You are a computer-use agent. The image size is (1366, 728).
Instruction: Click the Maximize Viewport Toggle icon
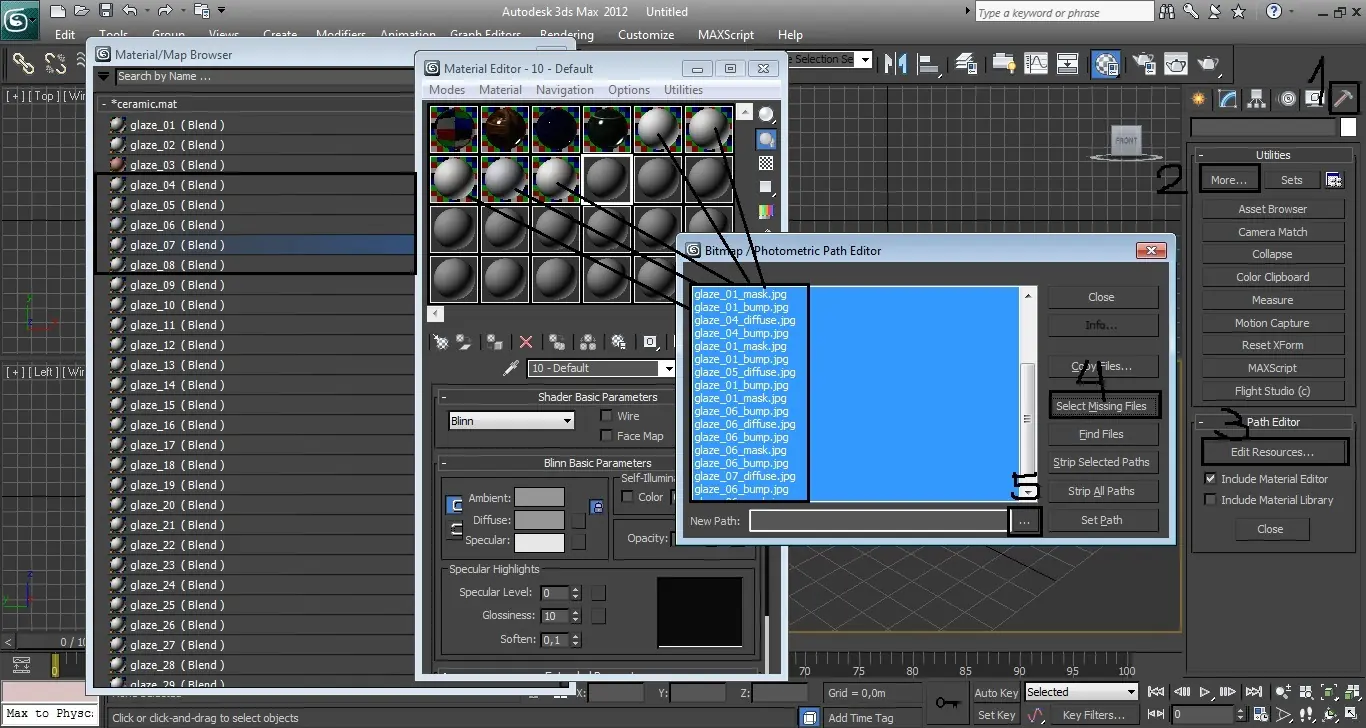[1349, 714]
